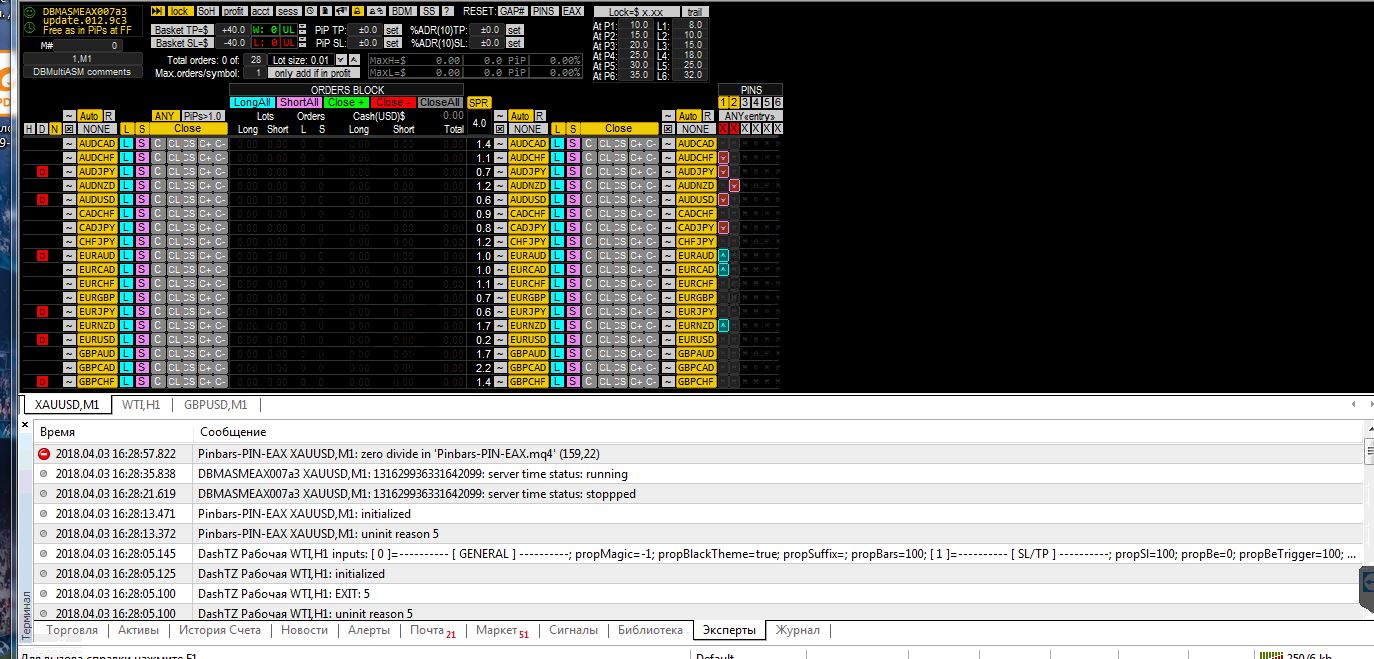
Task: Click EURNZD teal up-arrow pin marker
Action: 723,326
